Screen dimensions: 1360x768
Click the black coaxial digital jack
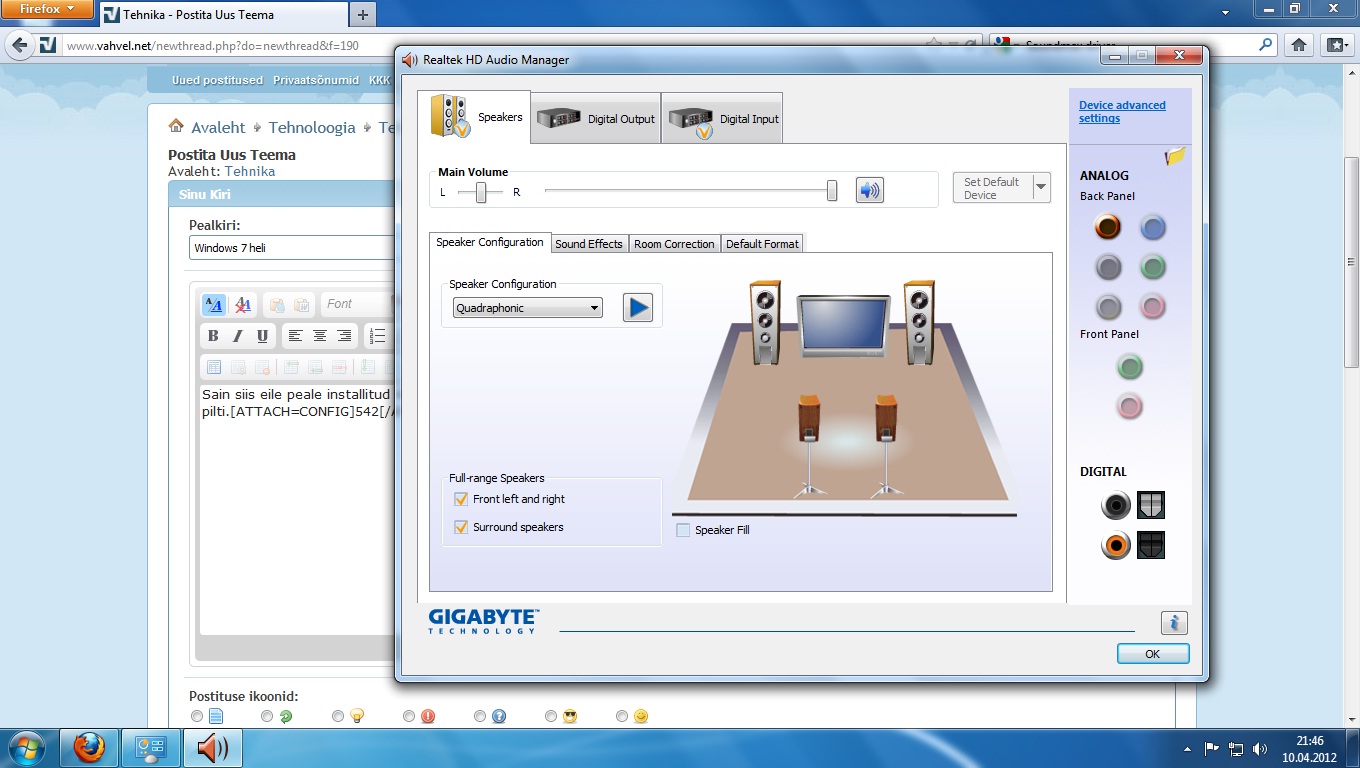[x=1116, y=505]
